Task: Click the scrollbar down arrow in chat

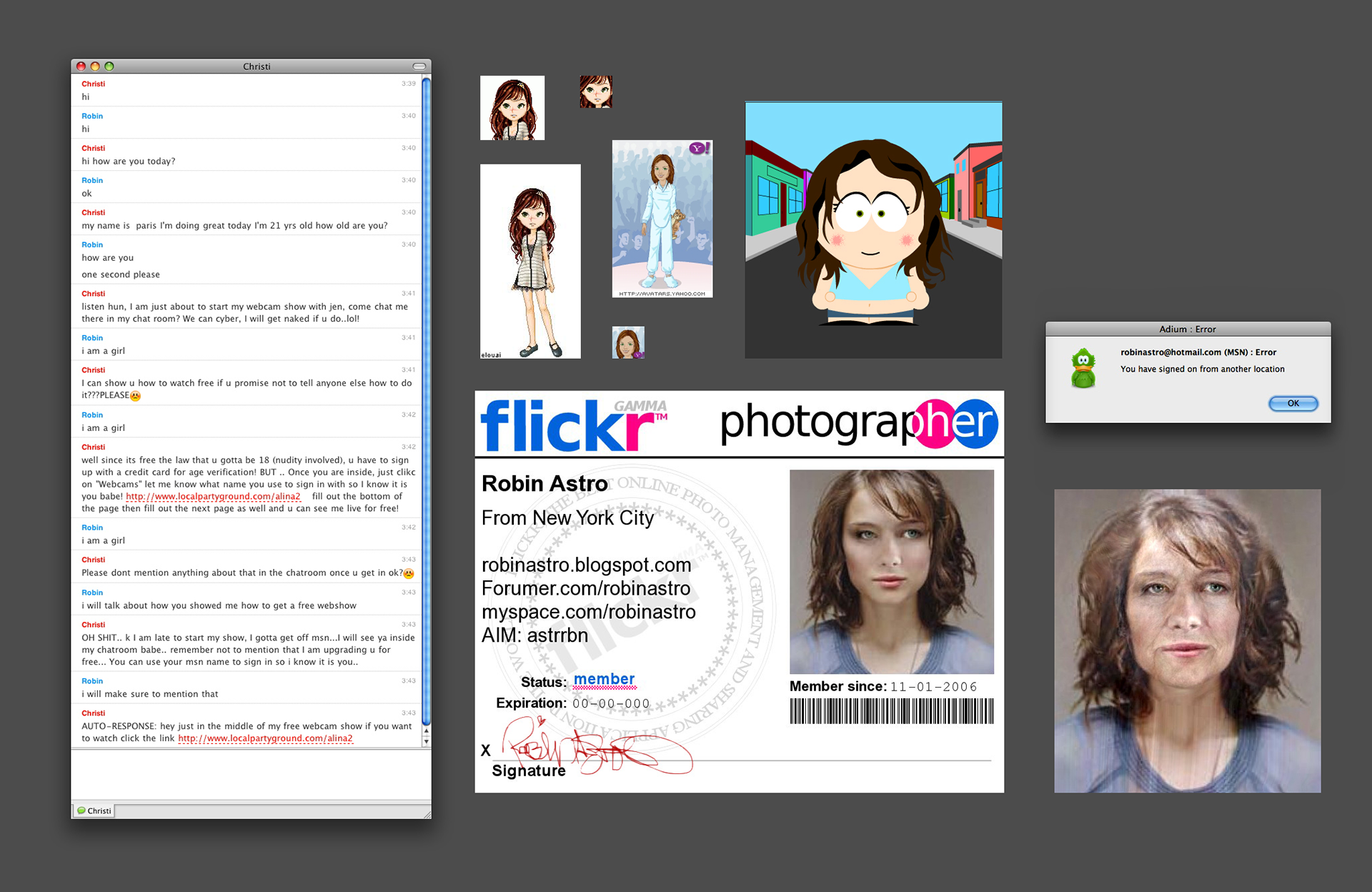Action: 427,742
